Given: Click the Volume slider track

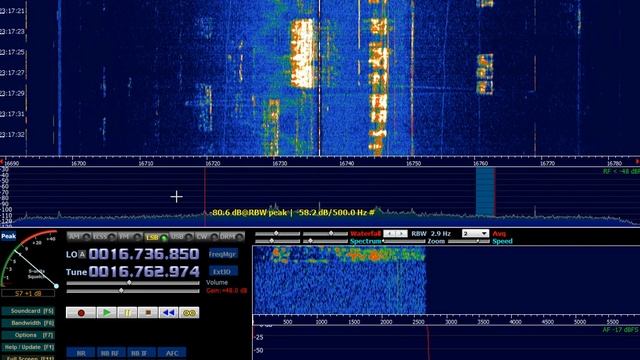Looking at the screenshot, I should point(133,283).
